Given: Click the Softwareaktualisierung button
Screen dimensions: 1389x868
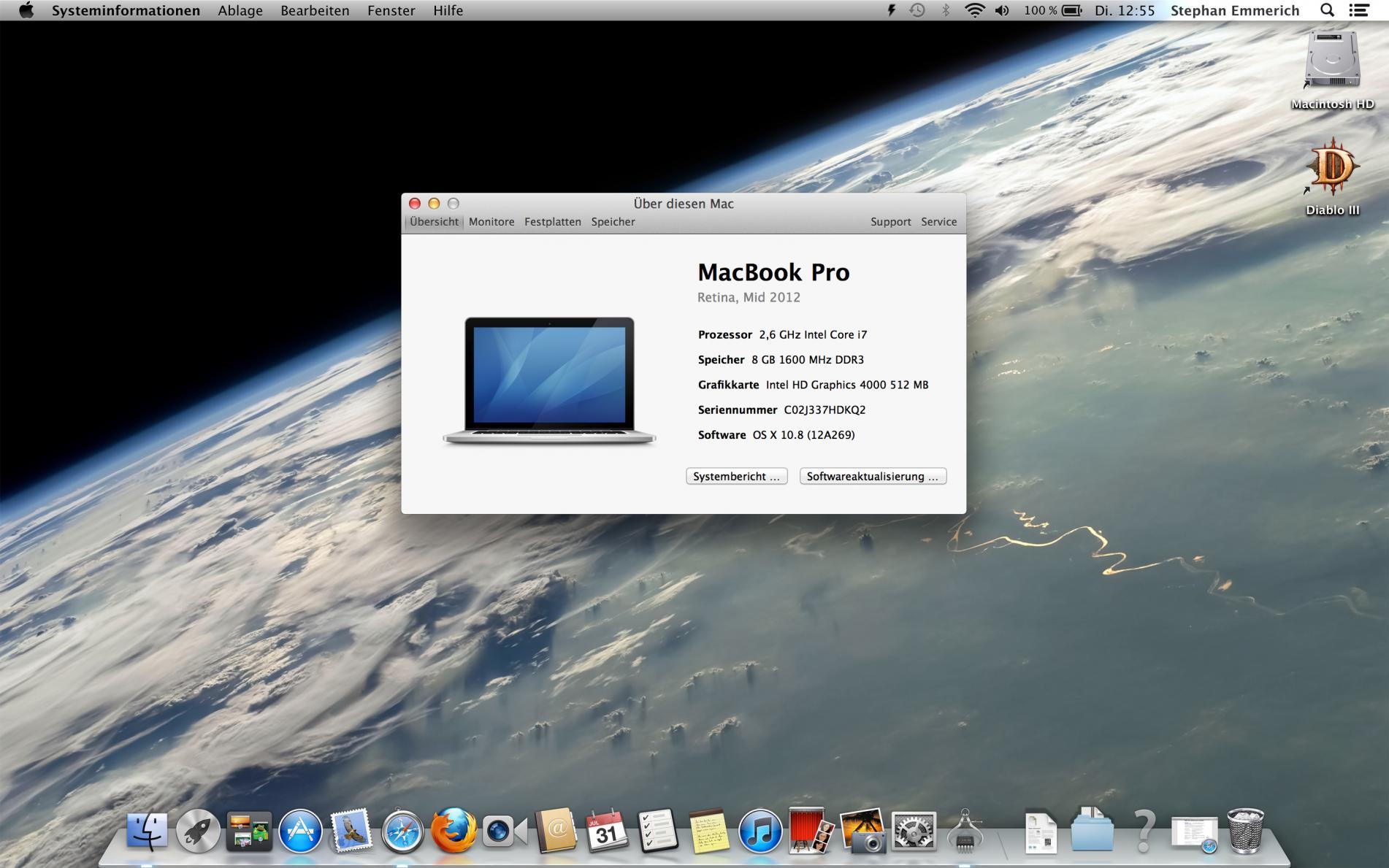Looking at the screenshot, I should coord(873,476).
